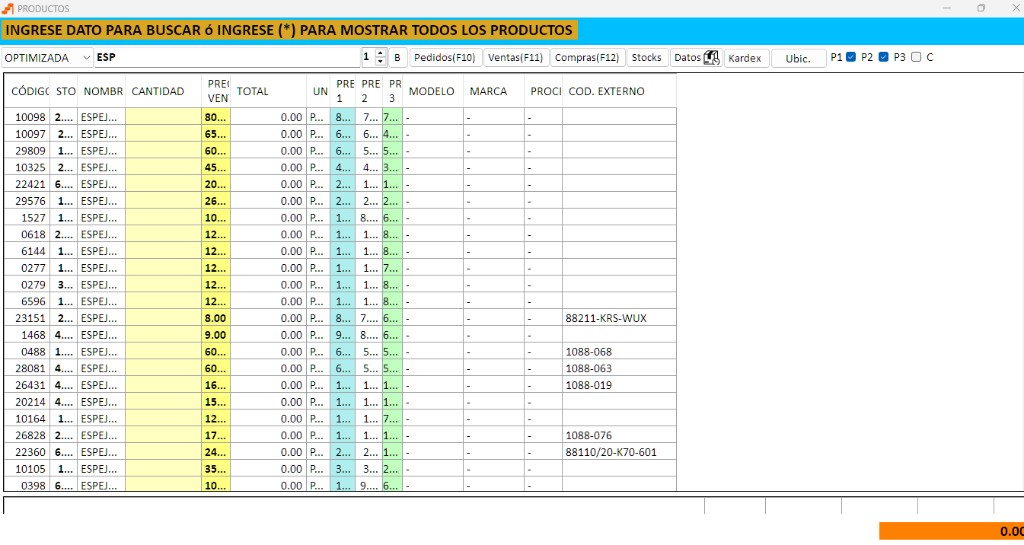Maximize the PRODUCTOS window
The width and height of the screenshot is (1024, 545).
point(981,8)
